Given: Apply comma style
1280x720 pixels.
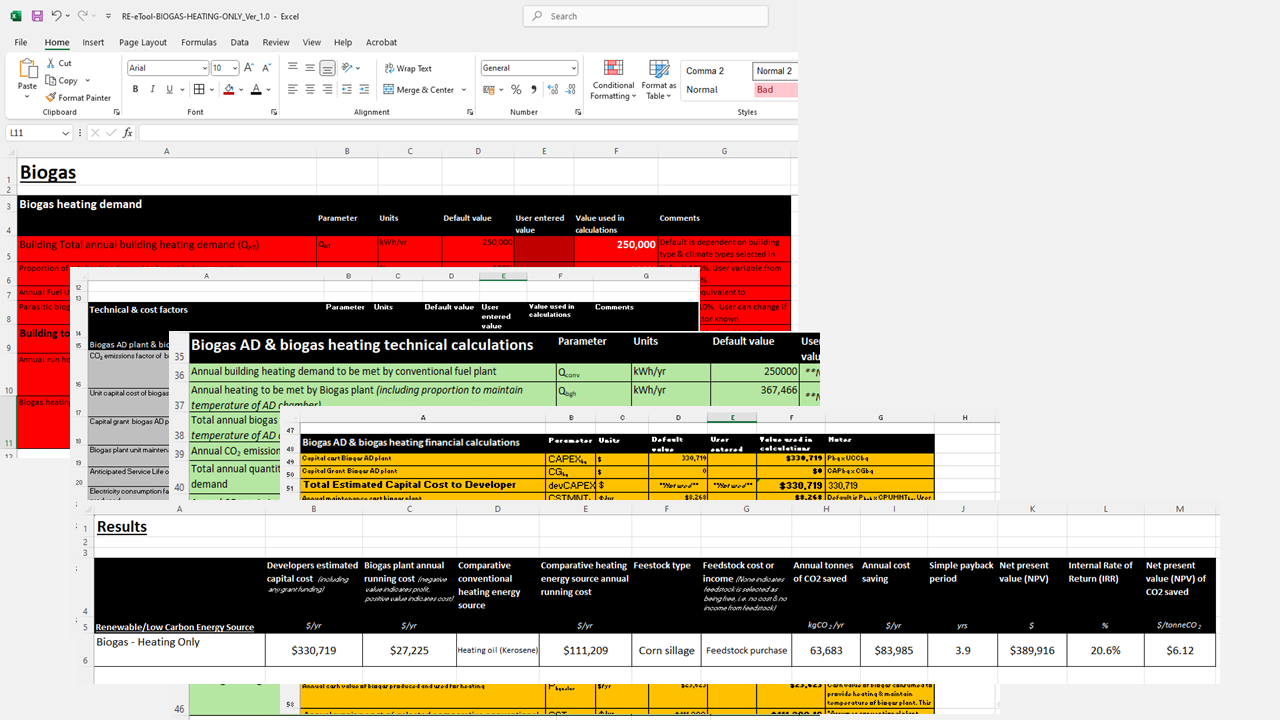Looking at the screenshot, I should pos(534,89).
